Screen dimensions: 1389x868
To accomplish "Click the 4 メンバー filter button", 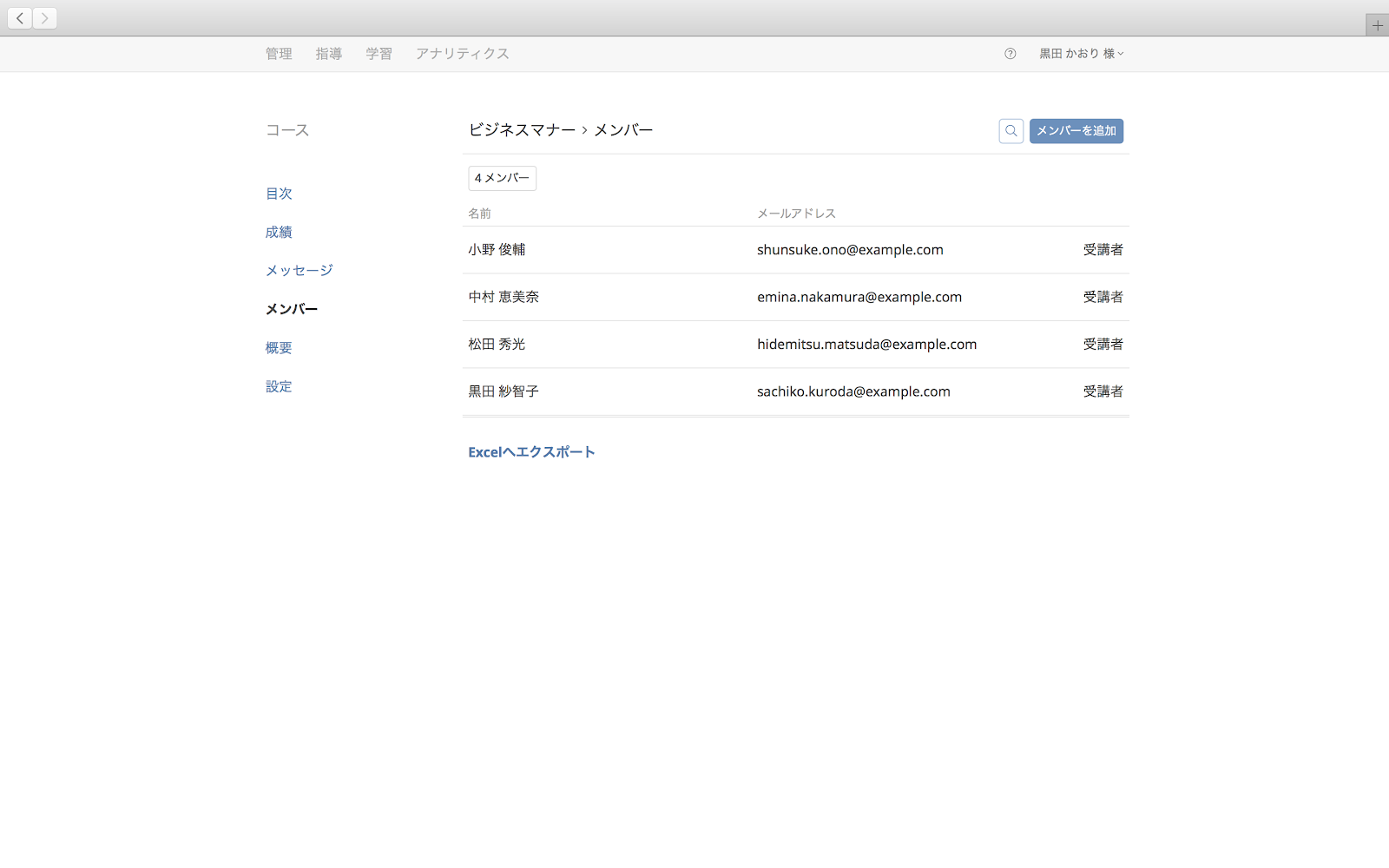I will pos(502,178).
